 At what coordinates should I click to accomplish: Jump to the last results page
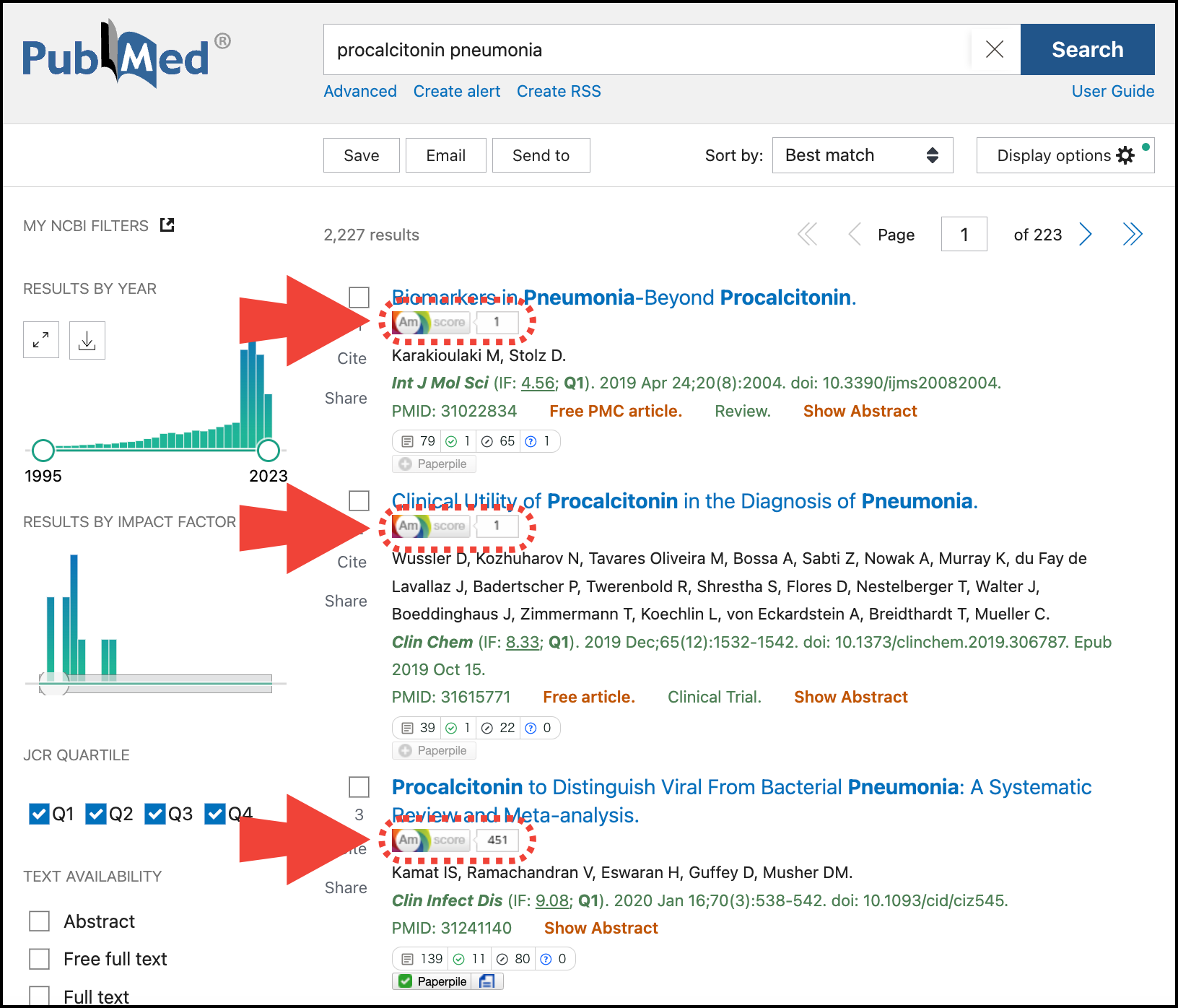click(x=1132, y=234)
